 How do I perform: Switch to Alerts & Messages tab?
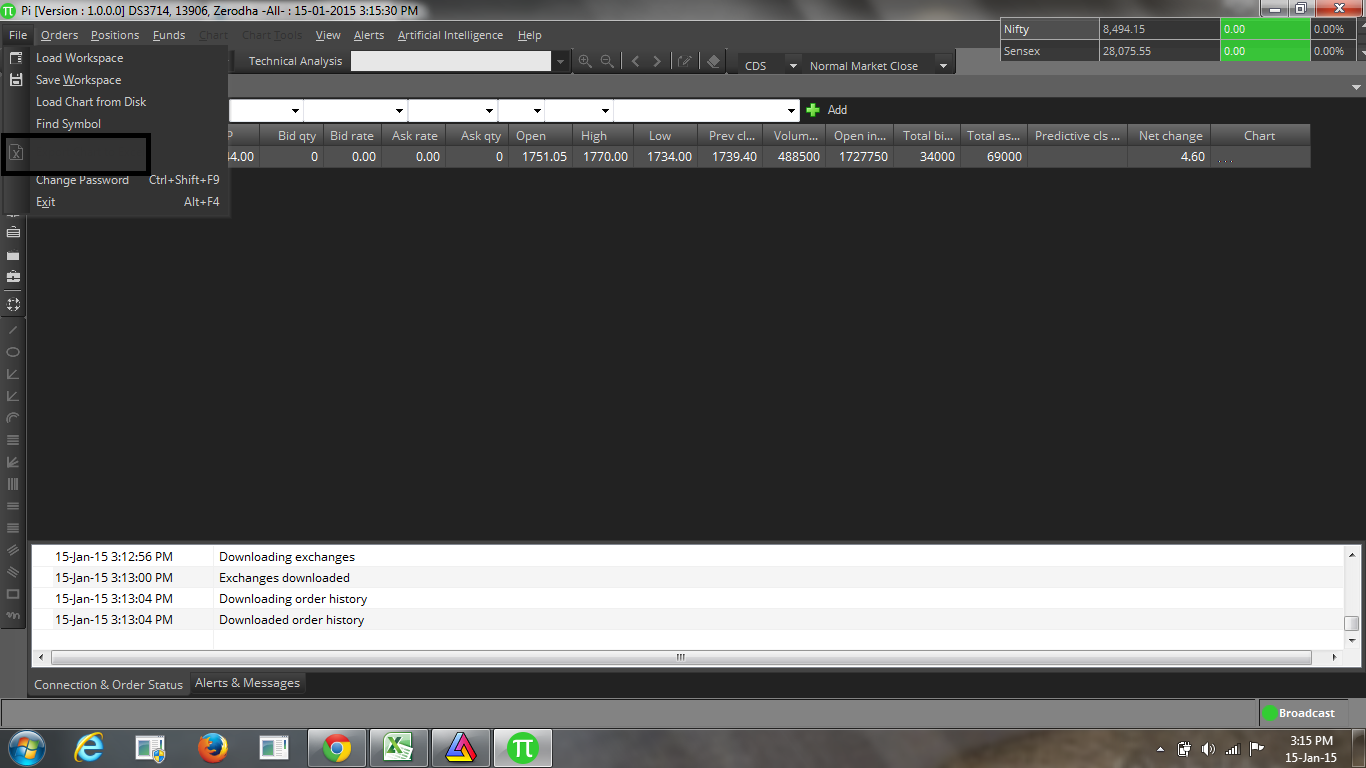247,683
